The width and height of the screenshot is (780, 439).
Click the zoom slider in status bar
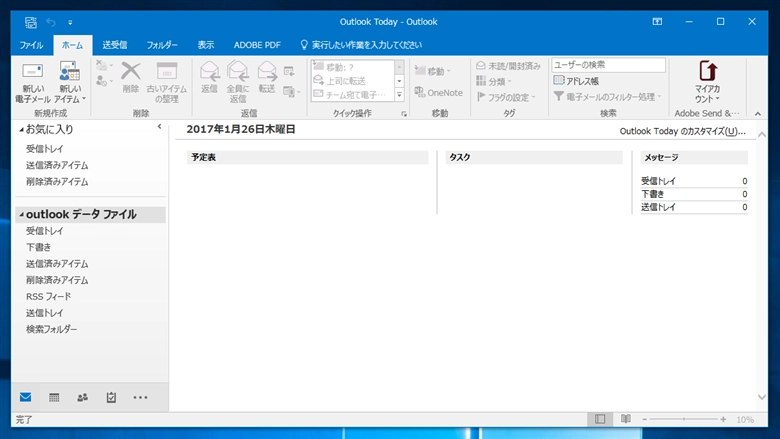coord(684,420)
